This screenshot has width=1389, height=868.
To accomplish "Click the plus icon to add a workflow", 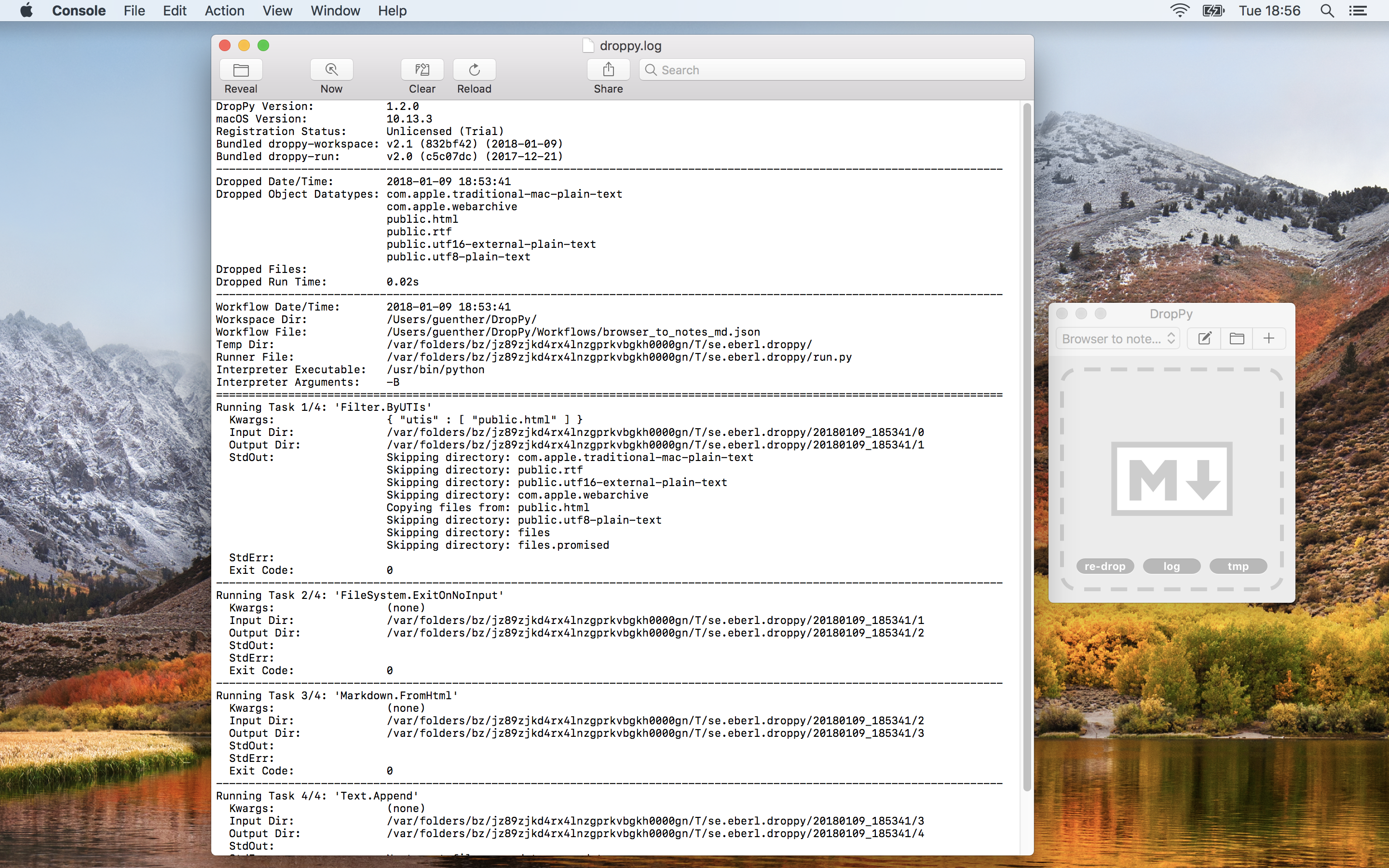I will (x=1268, y=339).
